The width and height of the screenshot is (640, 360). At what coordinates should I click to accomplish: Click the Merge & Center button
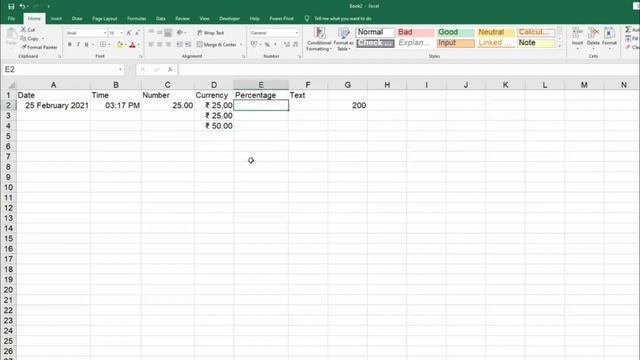point(217,44)
